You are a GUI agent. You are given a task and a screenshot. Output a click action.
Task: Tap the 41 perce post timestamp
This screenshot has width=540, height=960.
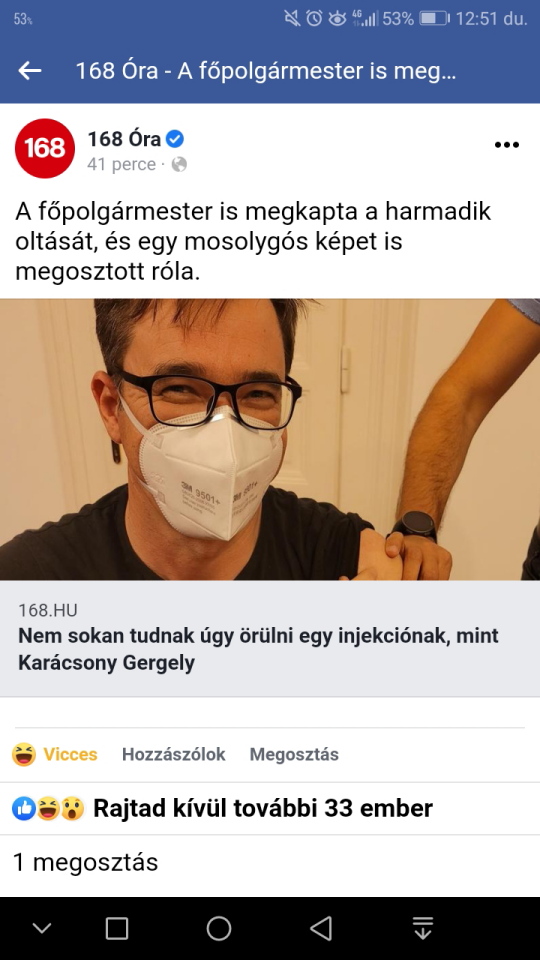point(121,165)
